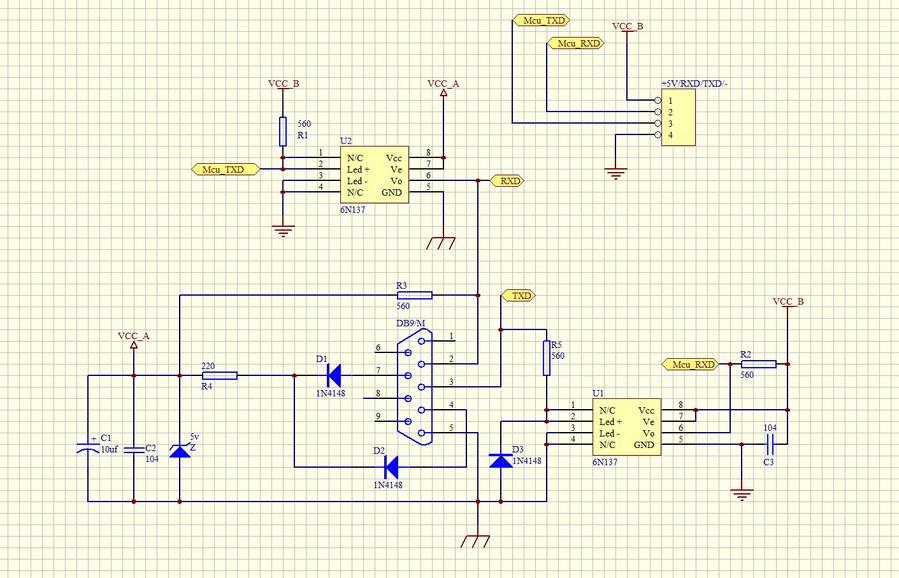The width and height of the screenshot is (899, 578).
Task: Click resistor R5 560 symbol
Action: [x=546, y=357]
